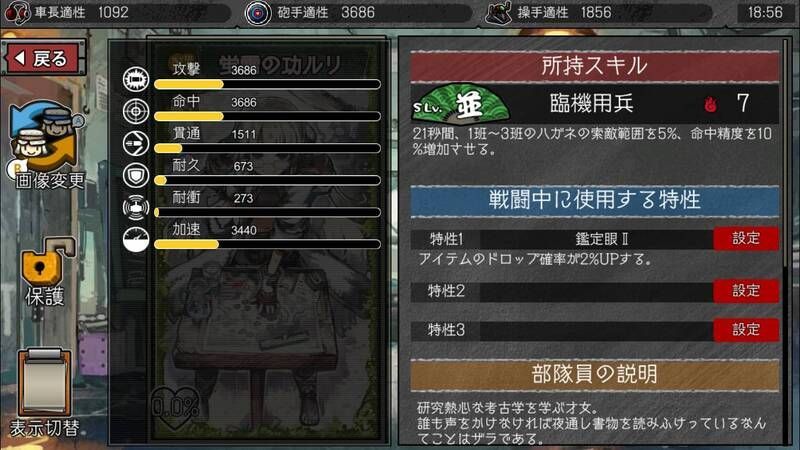
Task: Toggle the 保護 padlock protection icon
Action: 47,270
